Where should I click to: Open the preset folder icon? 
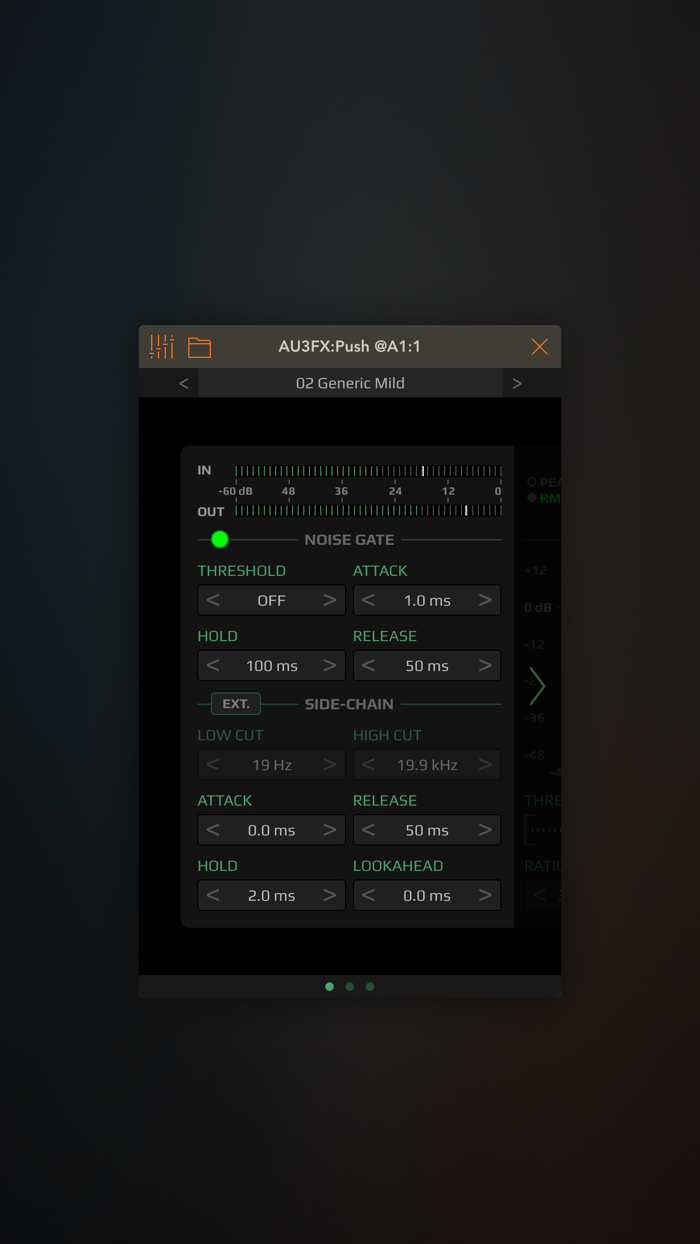pyautogui.click(x=200, y=347)
